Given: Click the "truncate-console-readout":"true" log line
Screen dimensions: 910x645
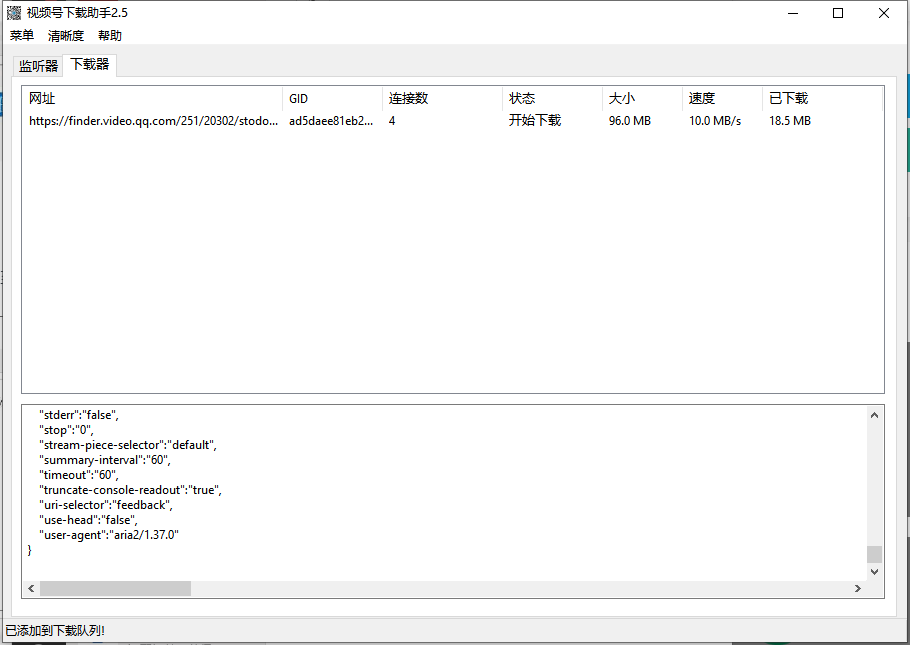Looking at the screenshot, I should click(131, 490).
